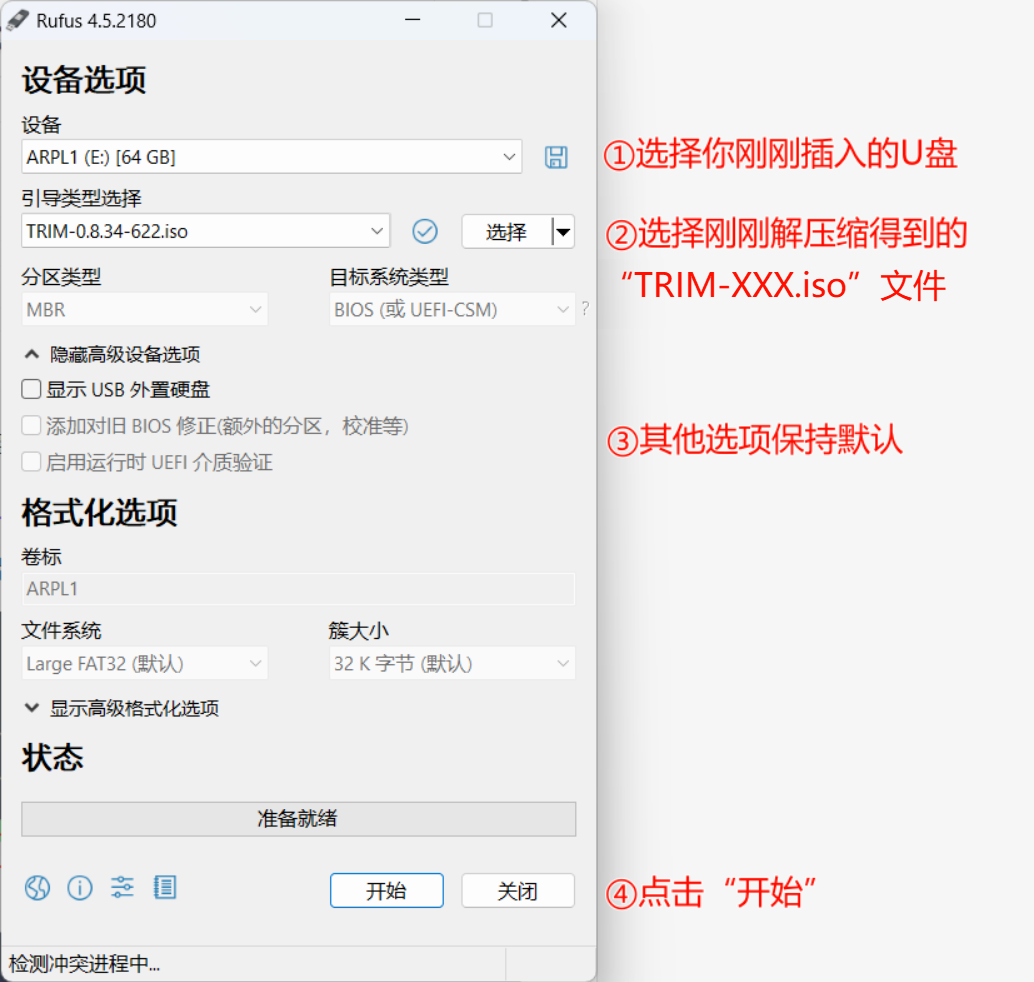The image size is (1034, 982).
Task: Open the split arrow beside 选择 button
Action: pyautogui.click(x=563, y=231)
